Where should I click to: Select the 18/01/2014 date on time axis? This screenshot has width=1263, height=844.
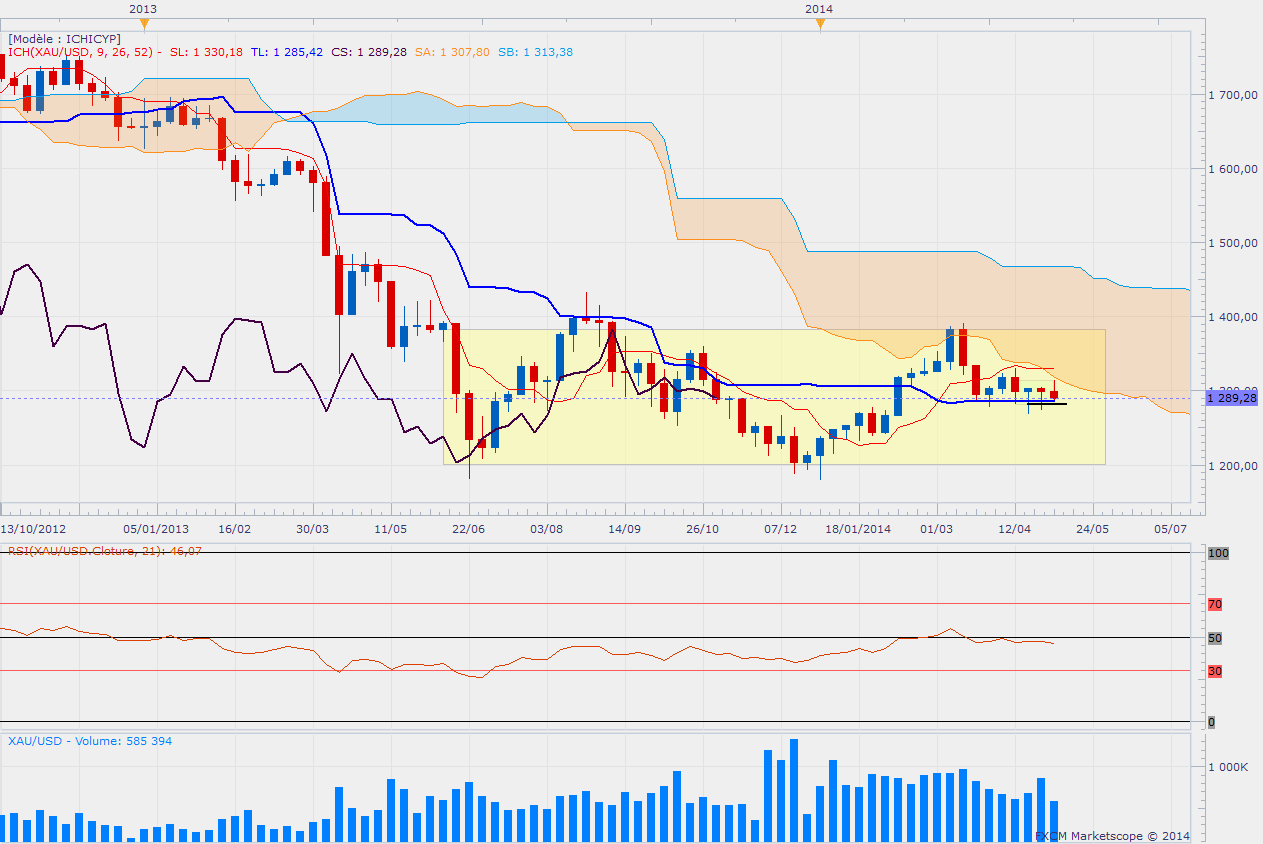(859, 527)
